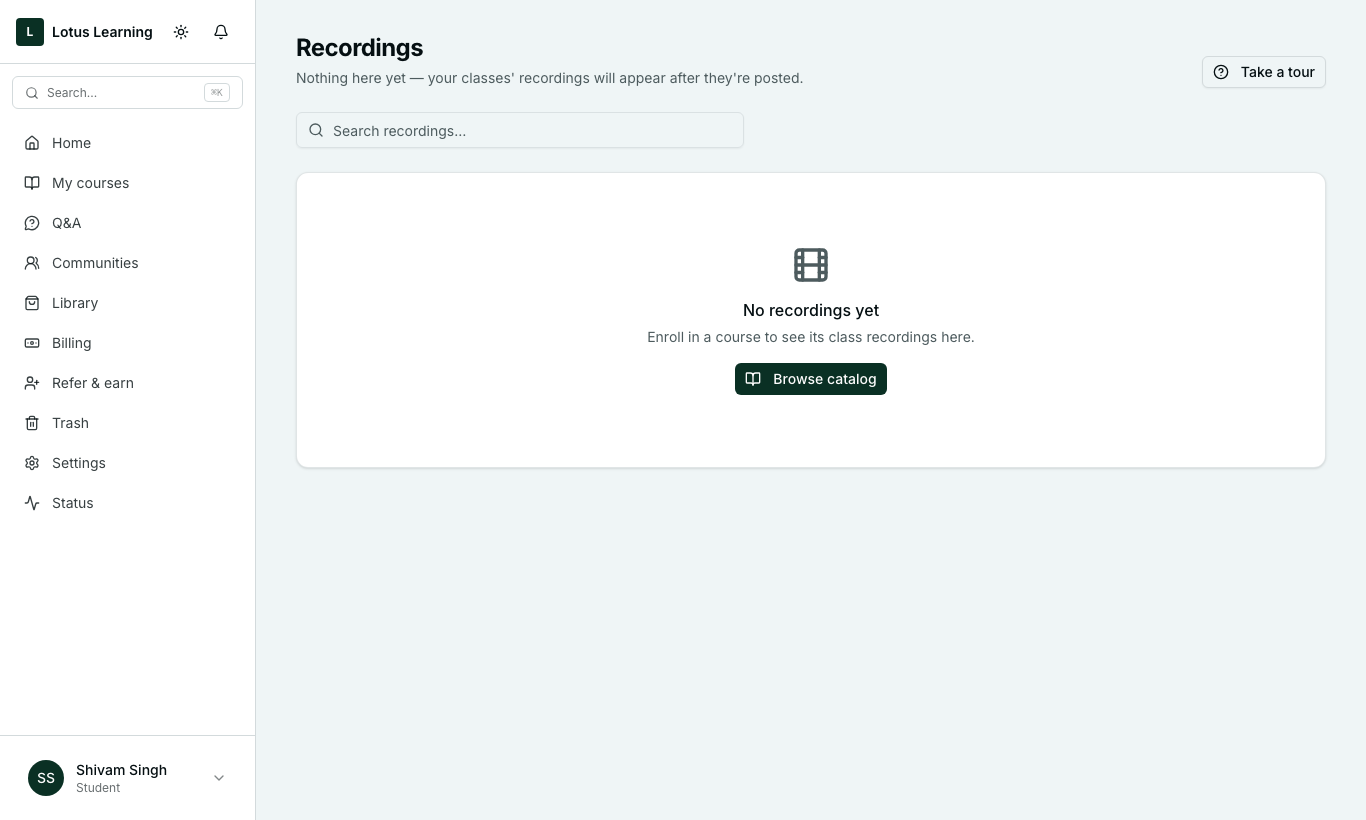Click the Lotus Learning logo badge

tap(30, 32)
